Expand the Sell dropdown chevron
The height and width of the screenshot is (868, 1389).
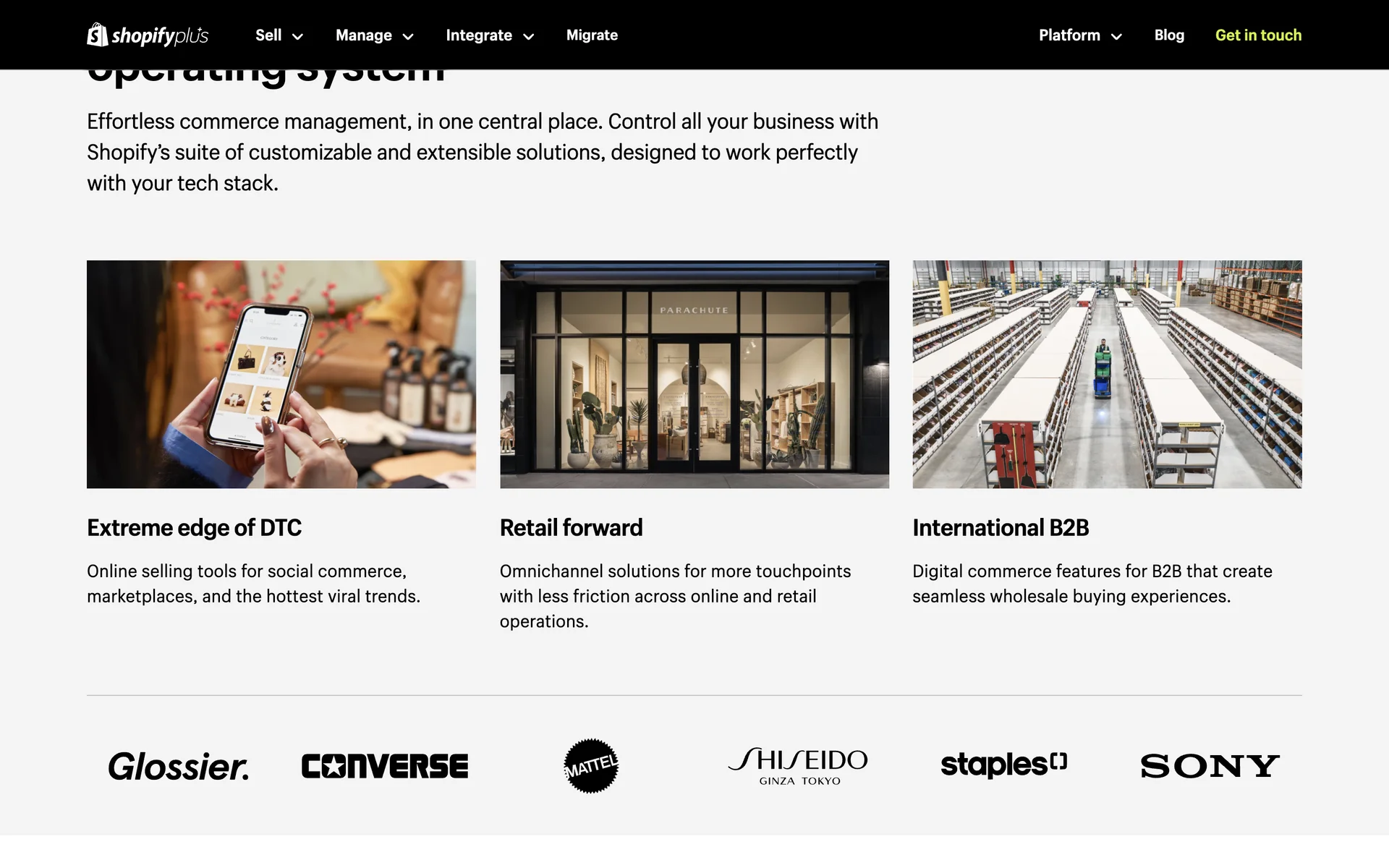pos(297,36)
